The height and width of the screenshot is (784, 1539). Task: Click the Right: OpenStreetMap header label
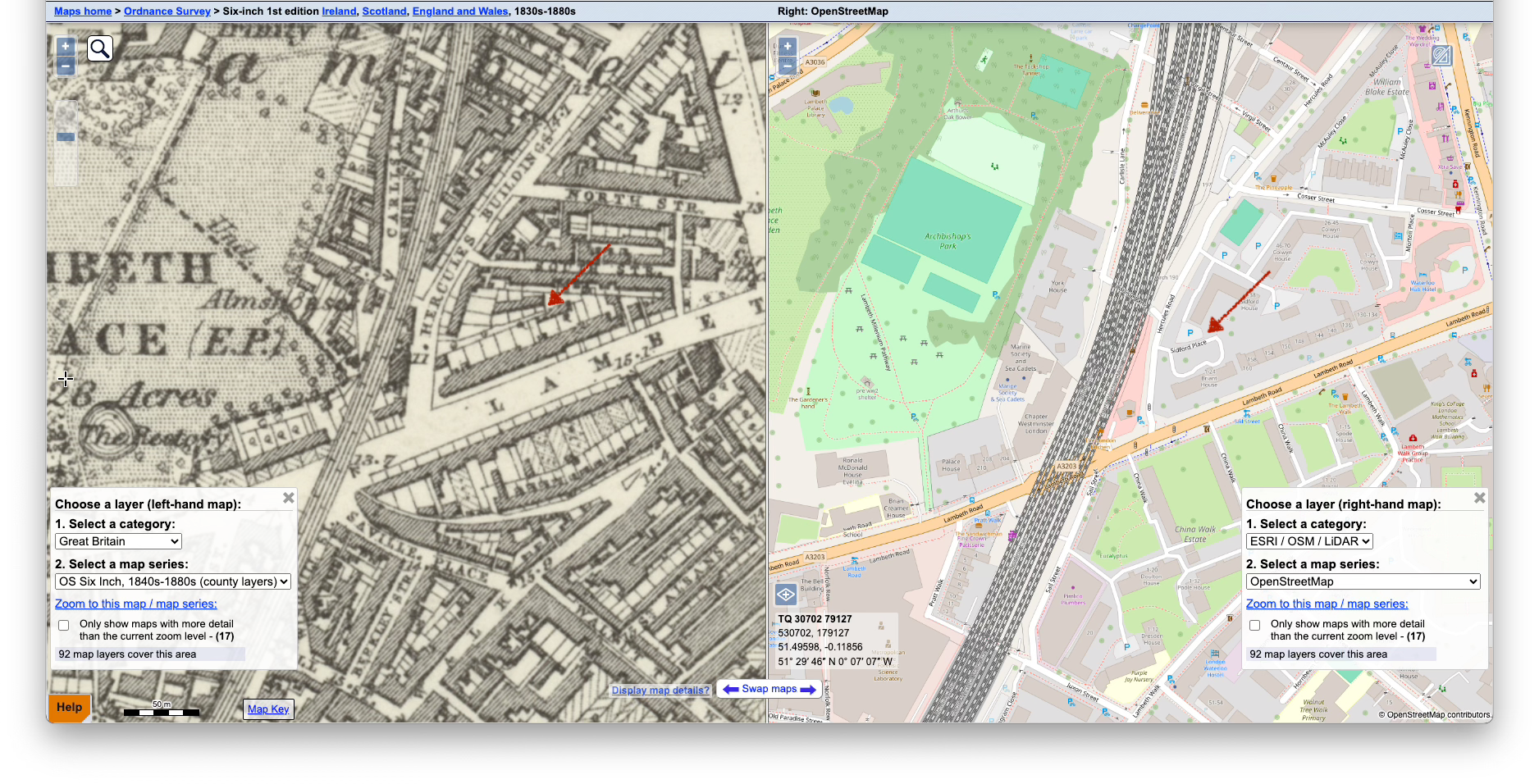833,11
